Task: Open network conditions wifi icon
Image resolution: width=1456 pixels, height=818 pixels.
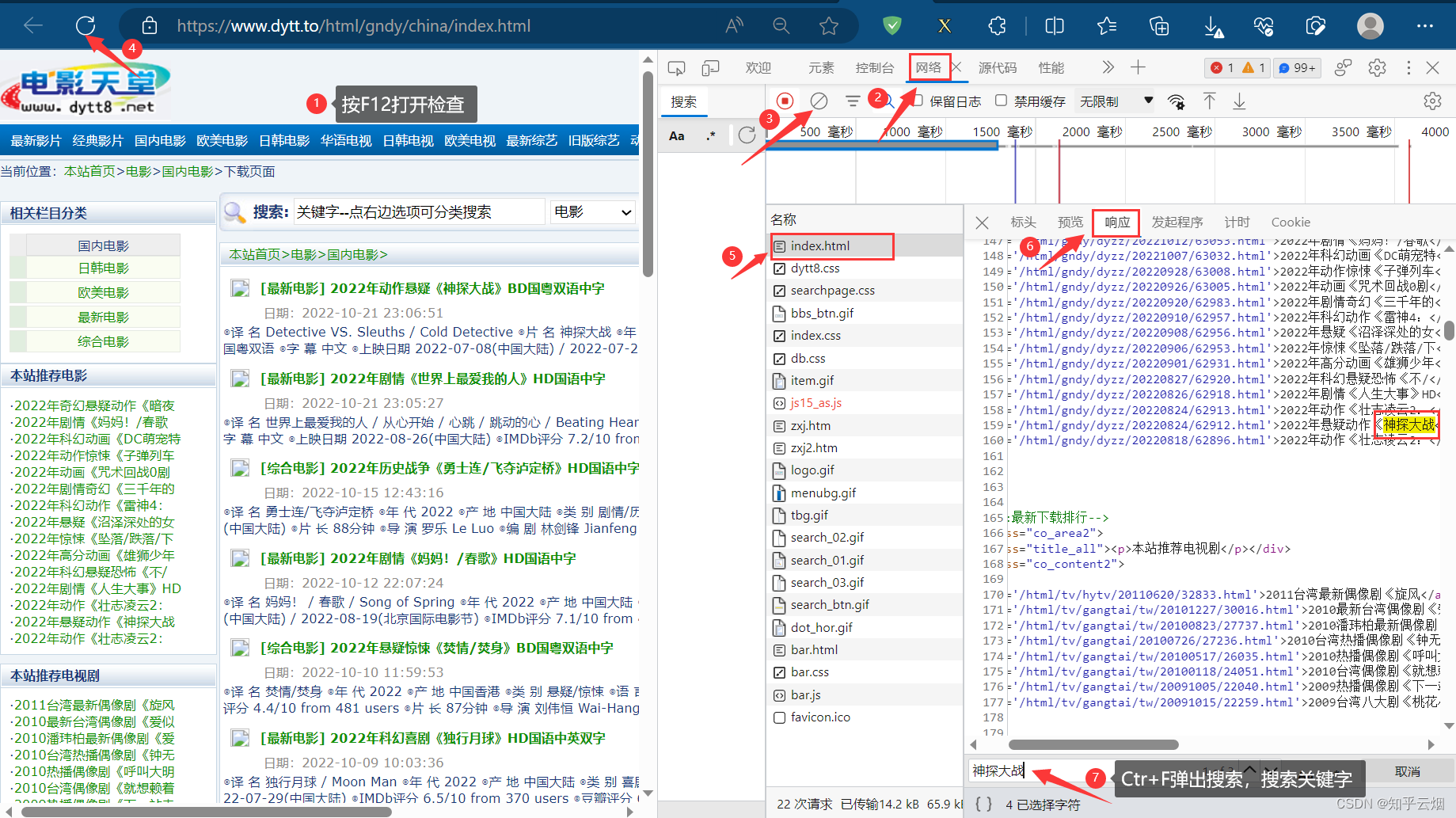Action: pos(1177,101)
